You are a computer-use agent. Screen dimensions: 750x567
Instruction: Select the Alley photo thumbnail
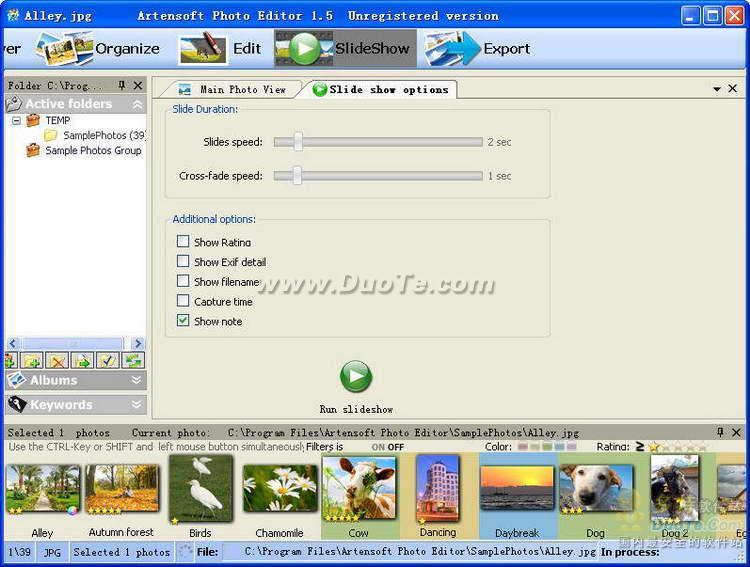click(43, 490)
